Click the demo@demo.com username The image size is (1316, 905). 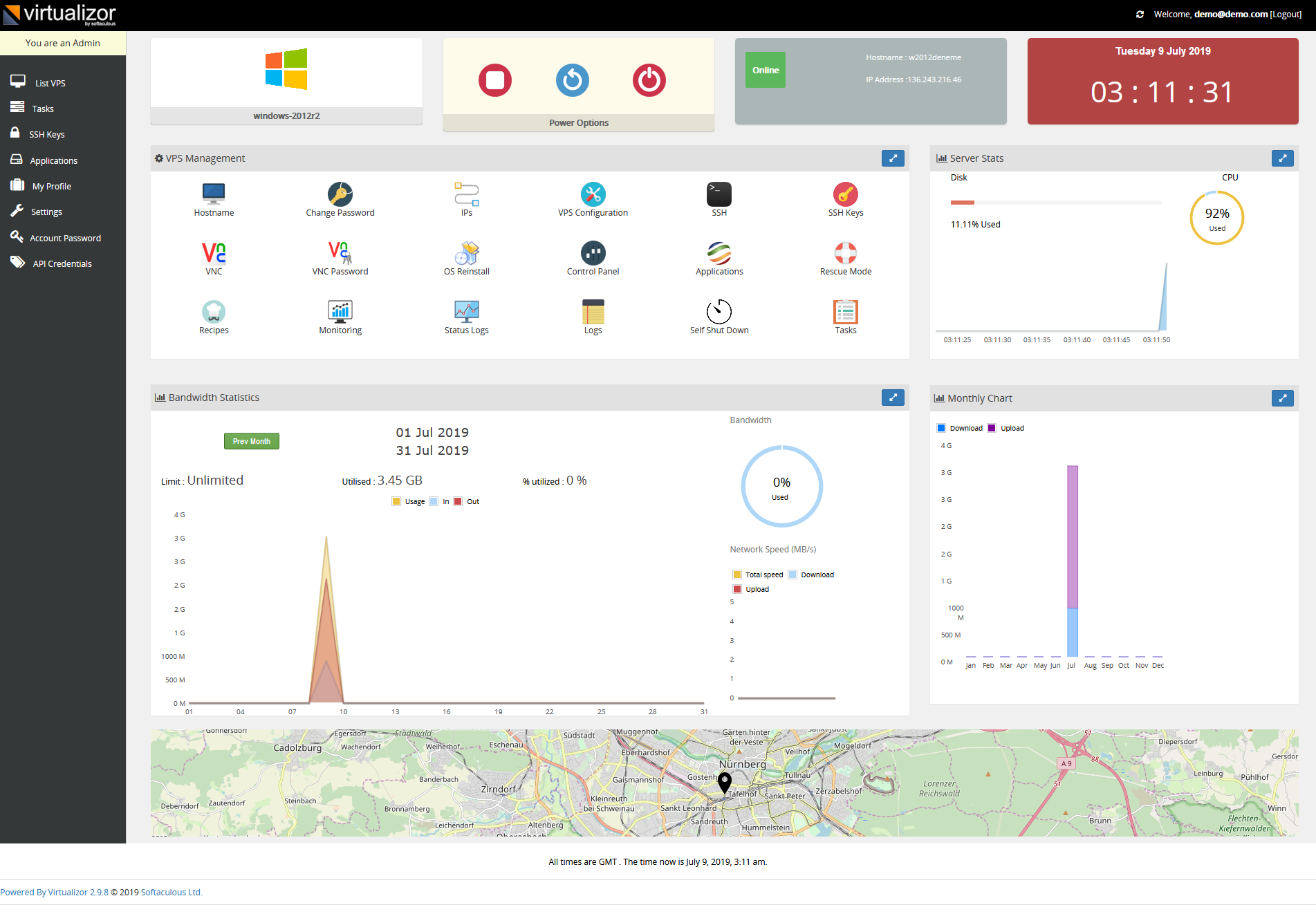tap(1231, 14)
